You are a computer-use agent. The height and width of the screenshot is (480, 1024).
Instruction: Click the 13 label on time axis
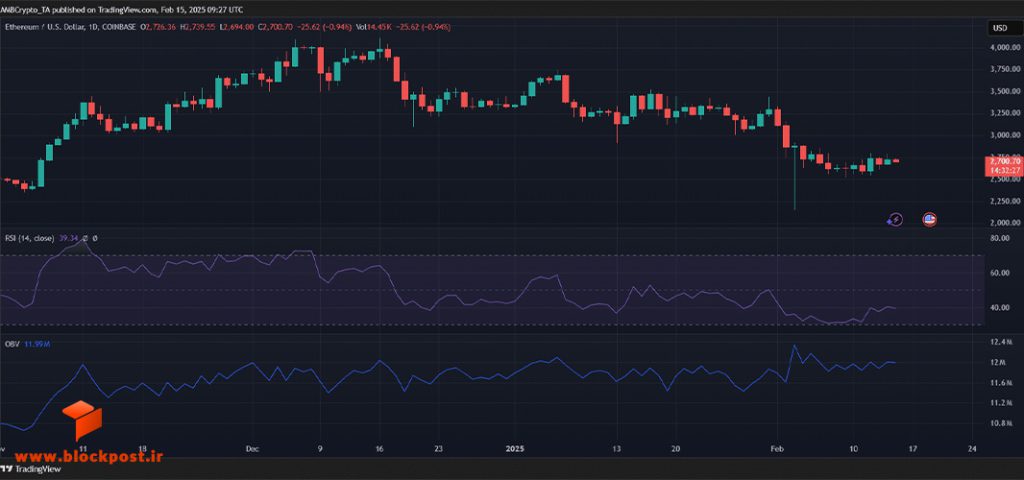coord(616,449)
